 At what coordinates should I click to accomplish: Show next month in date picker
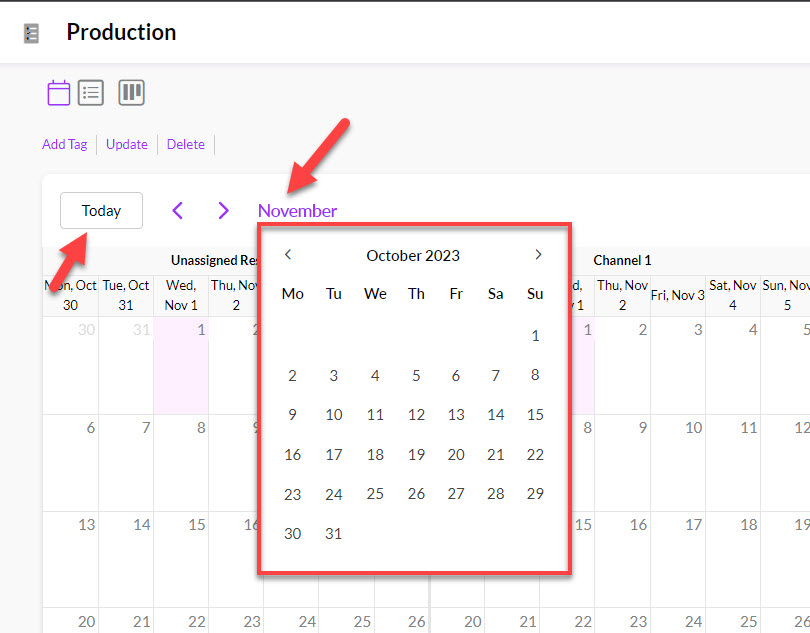pyautogui.click(x=538, y=254)
